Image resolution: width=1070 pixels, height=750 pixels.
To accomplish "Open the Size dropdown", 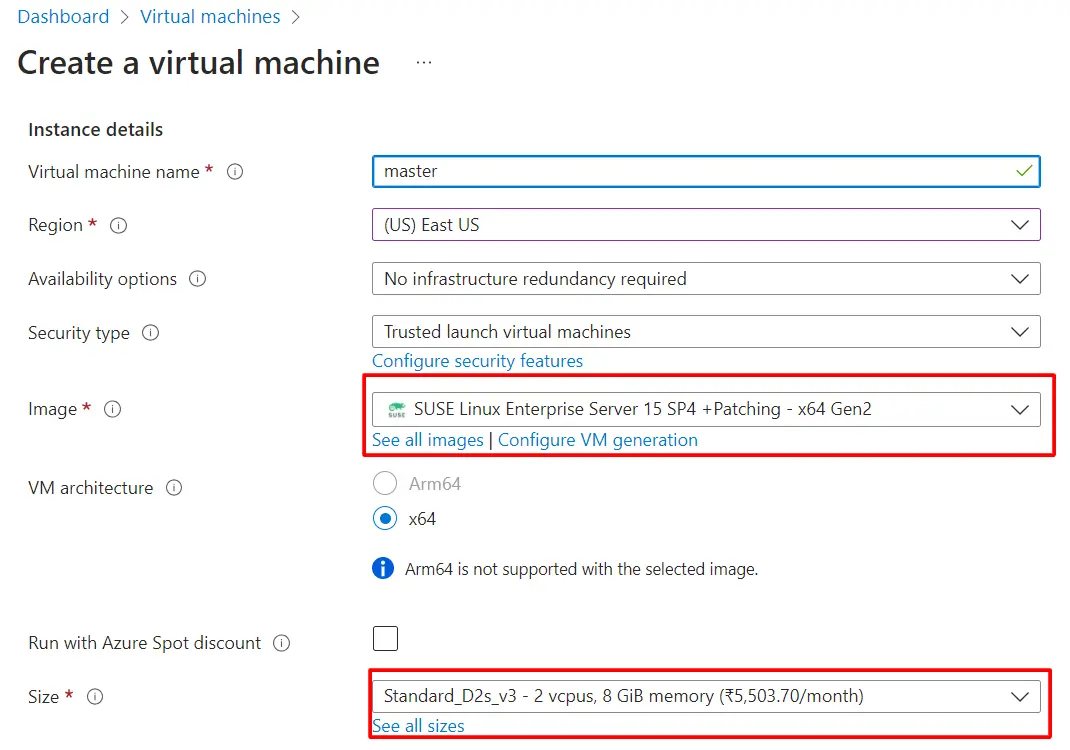I will click(x=705, y=696).
